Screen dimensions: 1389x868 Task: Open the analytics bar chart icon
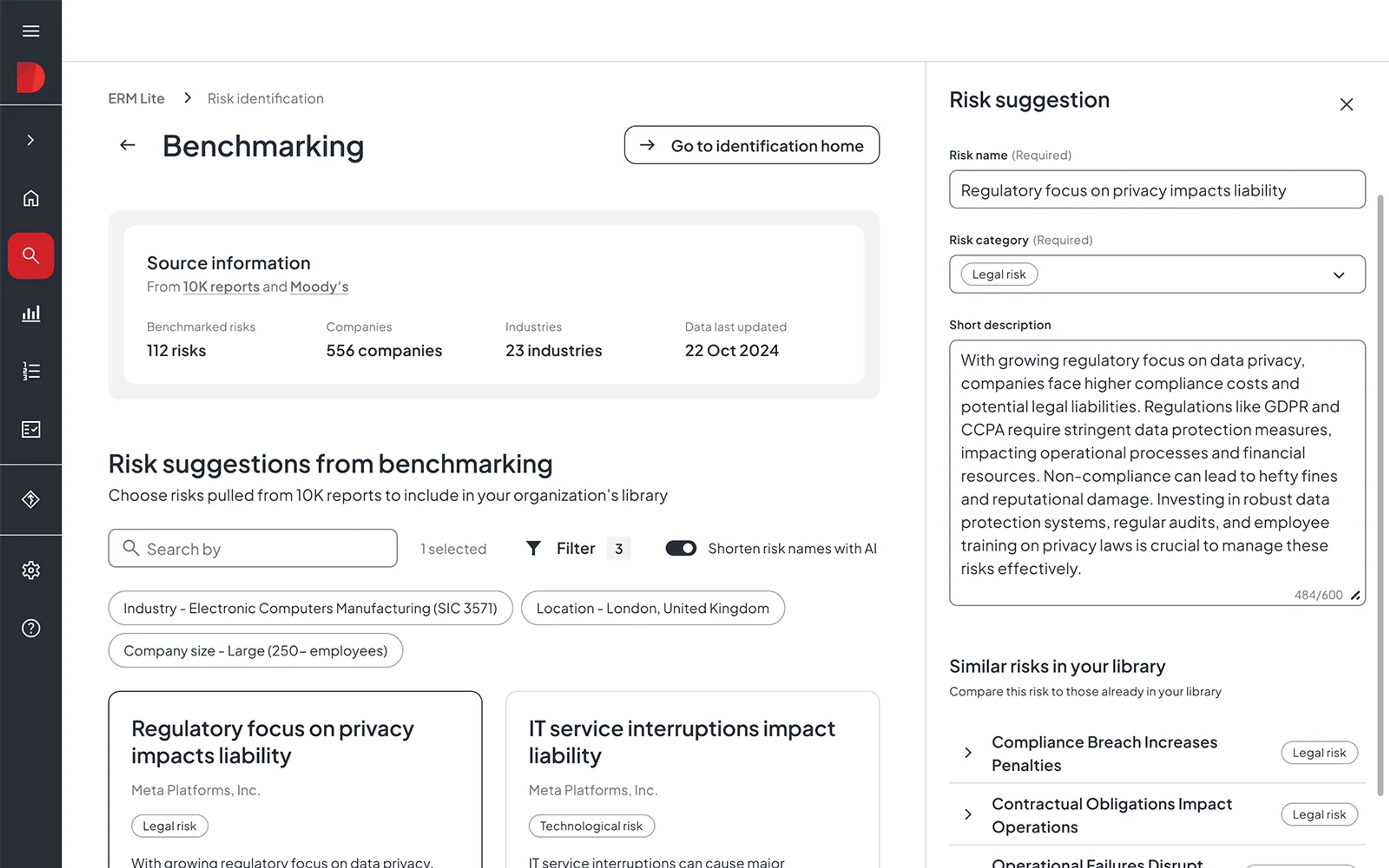tap(30, 313)
